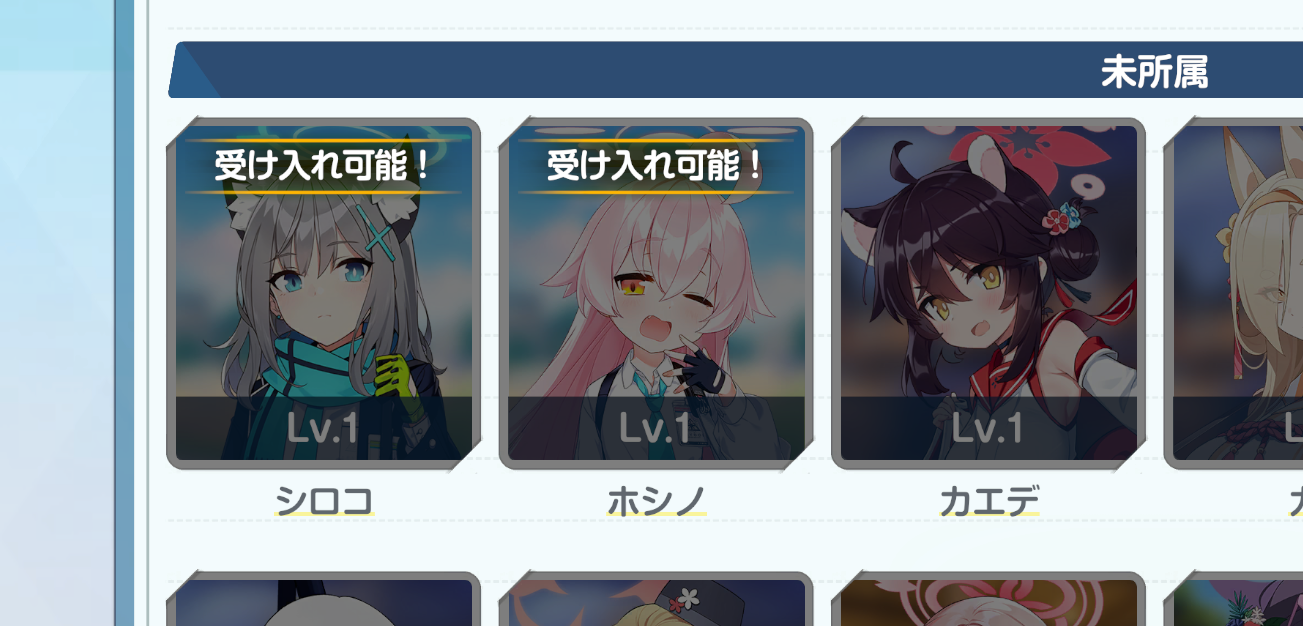This screenshot has width=1303, height=626.
Task: Open the partially visible fox-eared blonde student card
Action: (x=1234, y=293)
